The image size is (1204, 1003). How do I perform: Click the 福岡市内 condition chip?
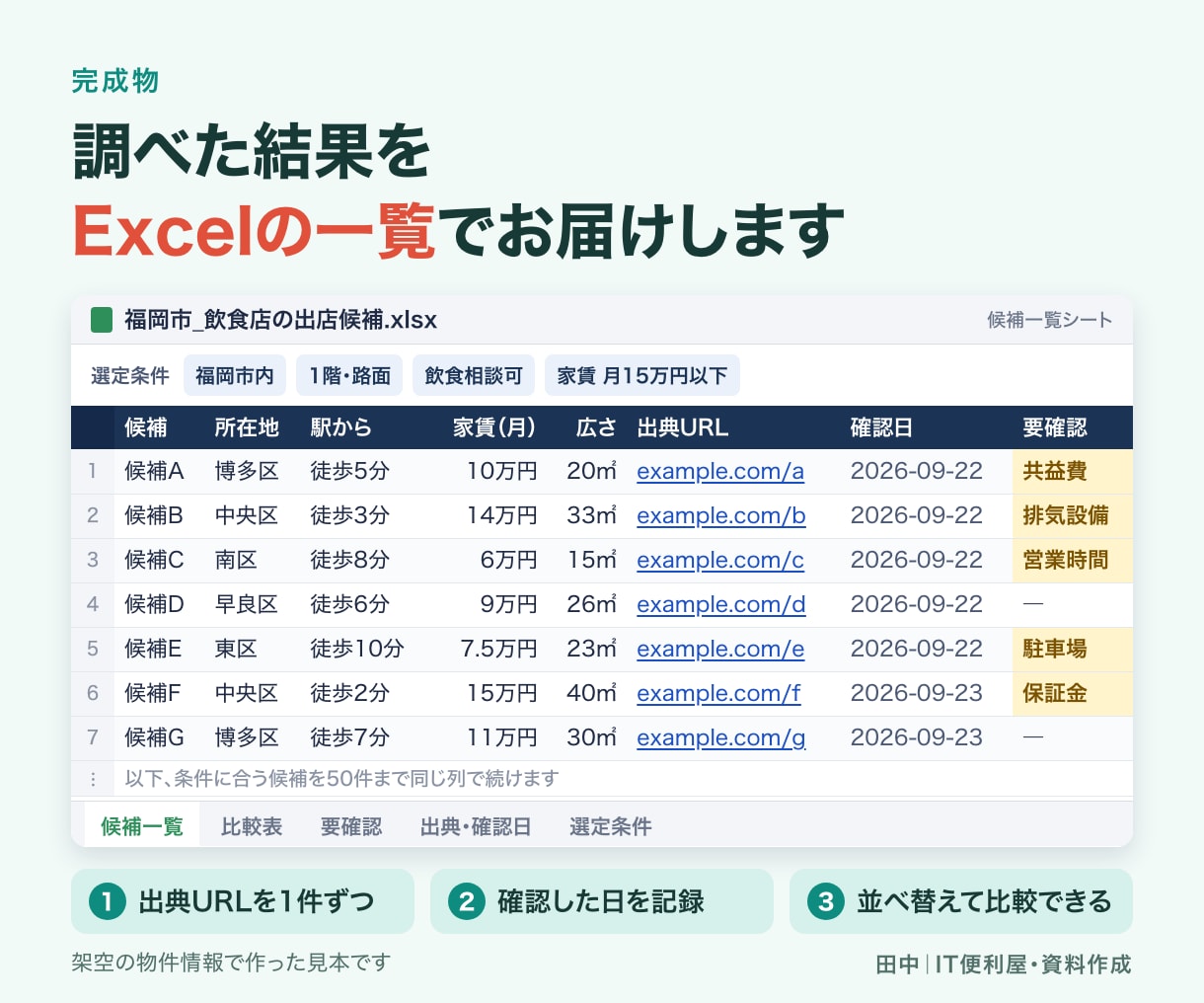235,375
